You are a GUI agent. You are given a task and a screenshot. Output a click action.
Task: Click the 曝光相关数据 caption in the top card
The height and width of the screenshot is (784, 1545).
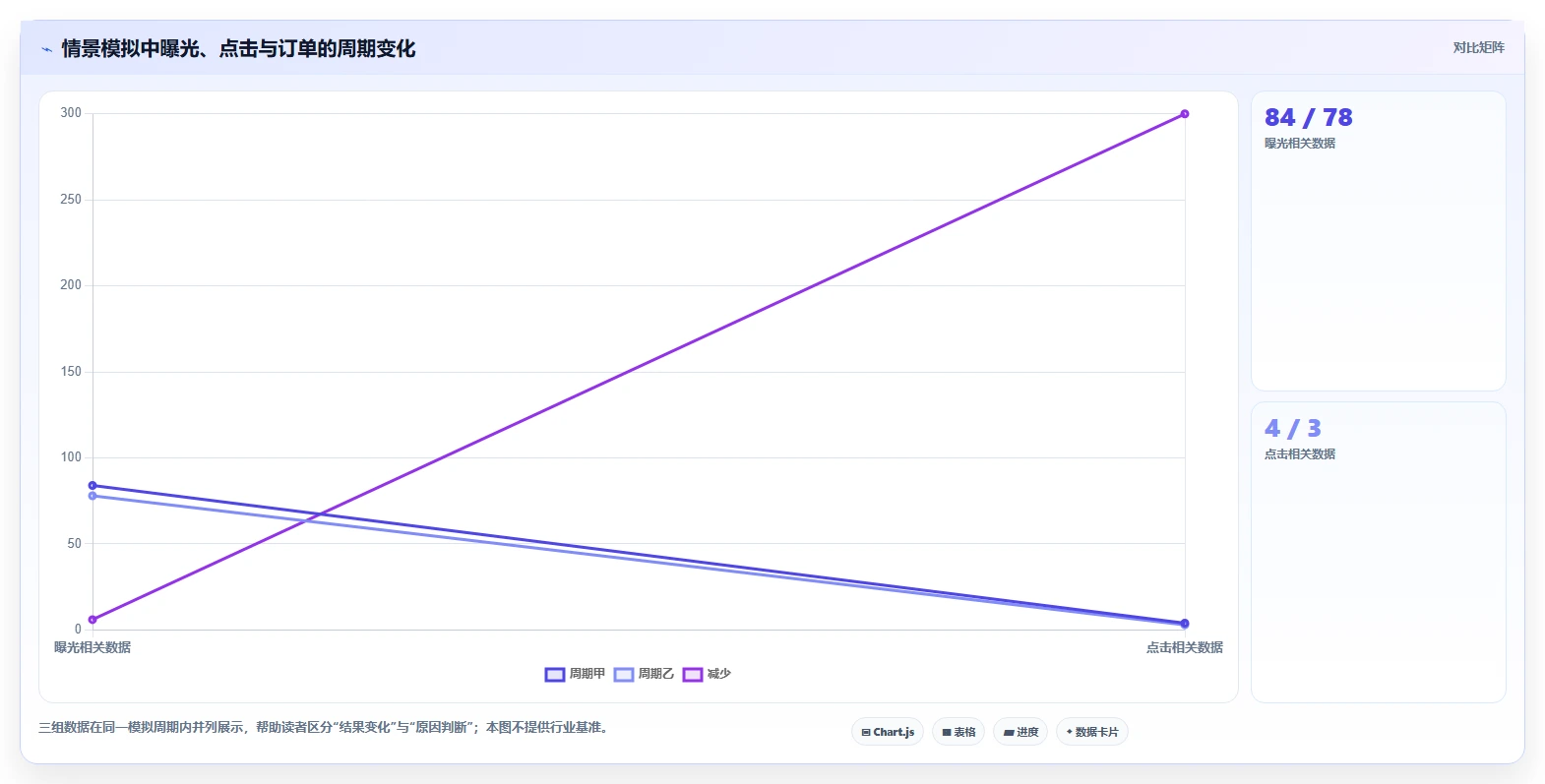(x=1300, y=144)
